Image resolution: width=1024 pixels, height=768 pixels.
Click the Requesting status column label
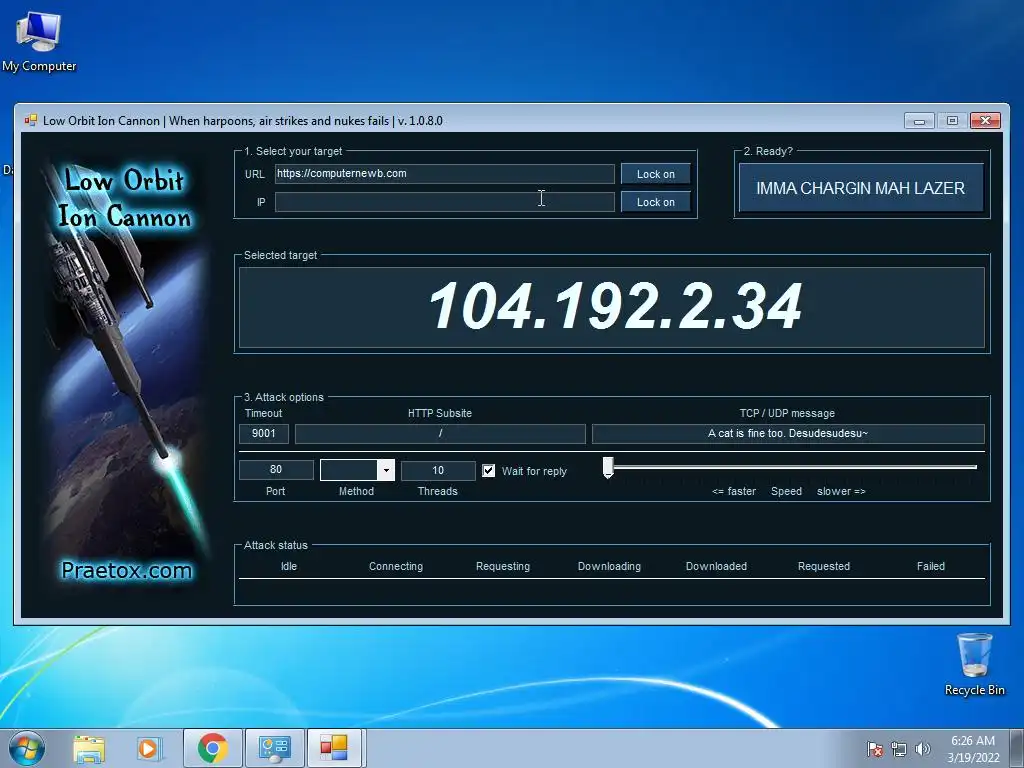503,566
